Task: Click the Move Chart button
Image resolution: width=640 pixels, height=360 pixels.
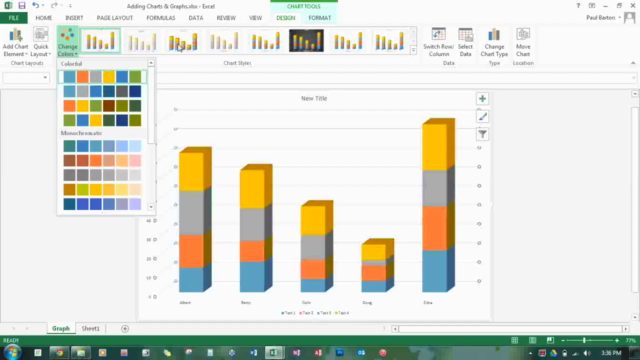Action: 523,42
